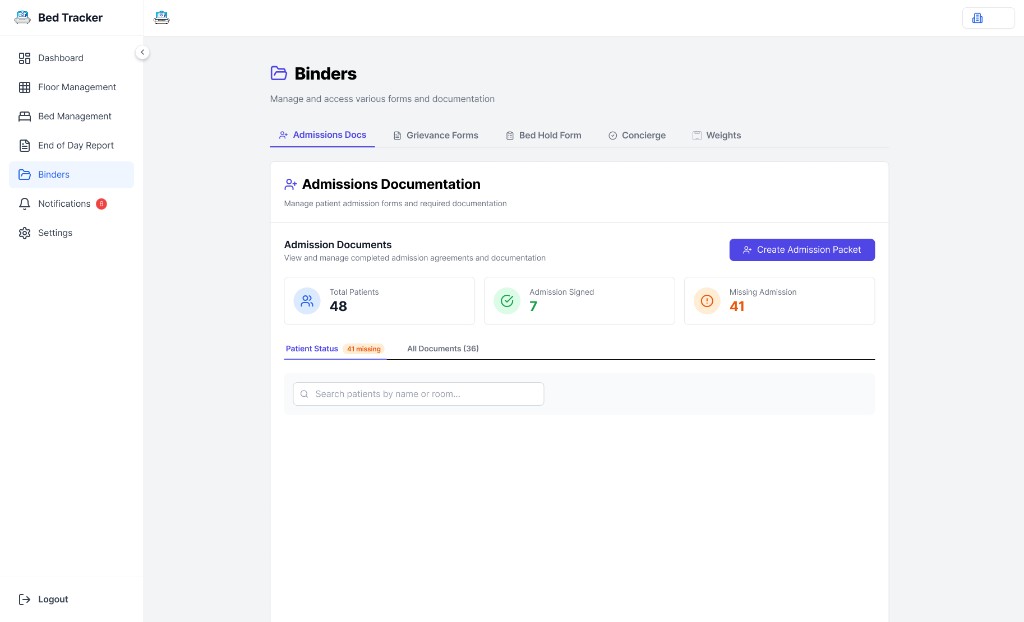Image resolution: width=1024 pixels, height=622 pixels.
Task: Click the 41 missing badge
Action: [364, 349]
